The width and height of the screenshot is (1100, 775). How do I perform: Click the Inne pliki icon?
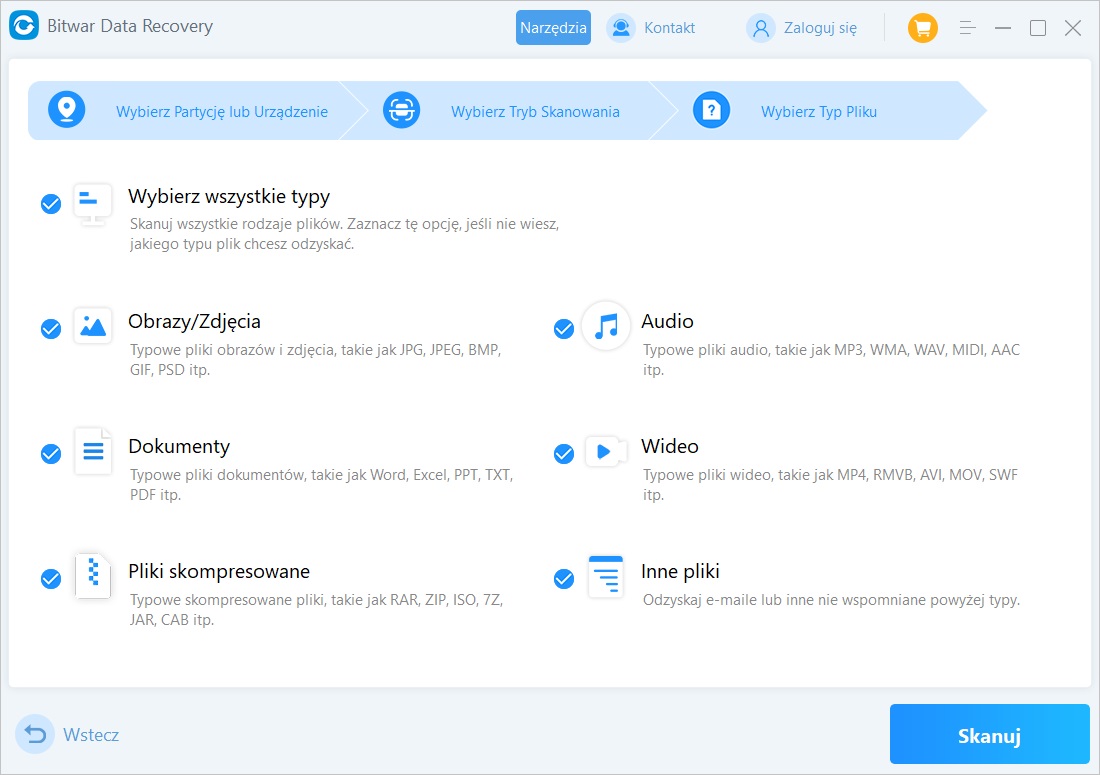tap(606, 576)
